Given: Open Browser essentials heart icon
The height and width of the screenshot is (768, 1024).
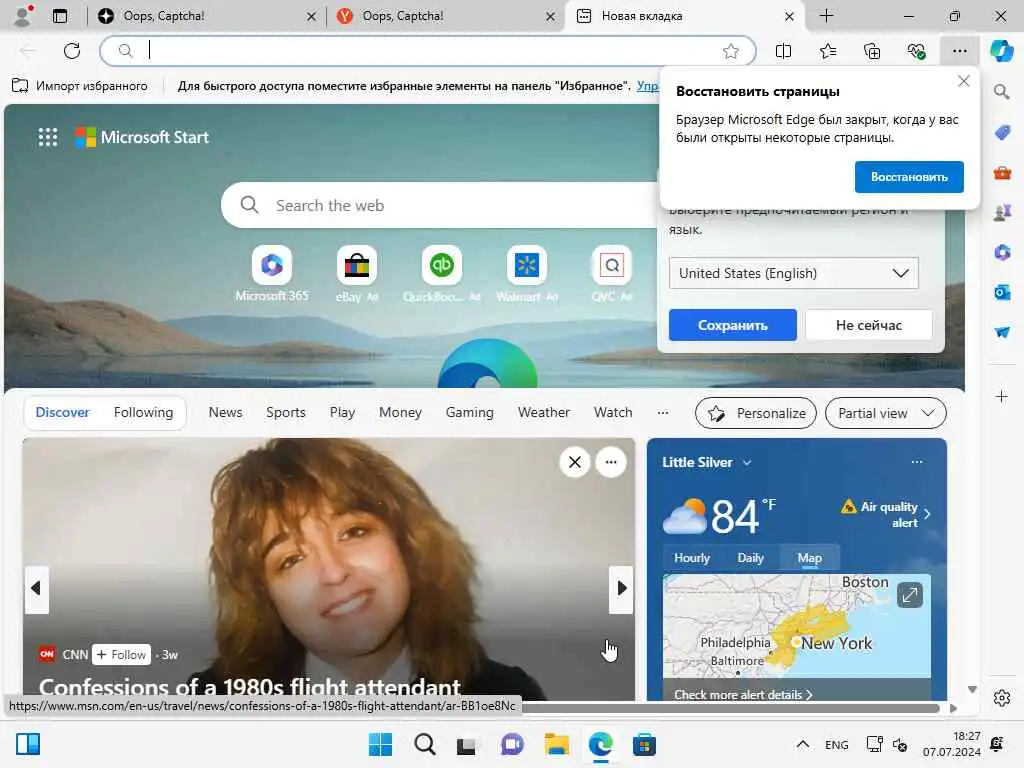Looking at the screenshot, I should pyautogui.click(x=916, y=51).
